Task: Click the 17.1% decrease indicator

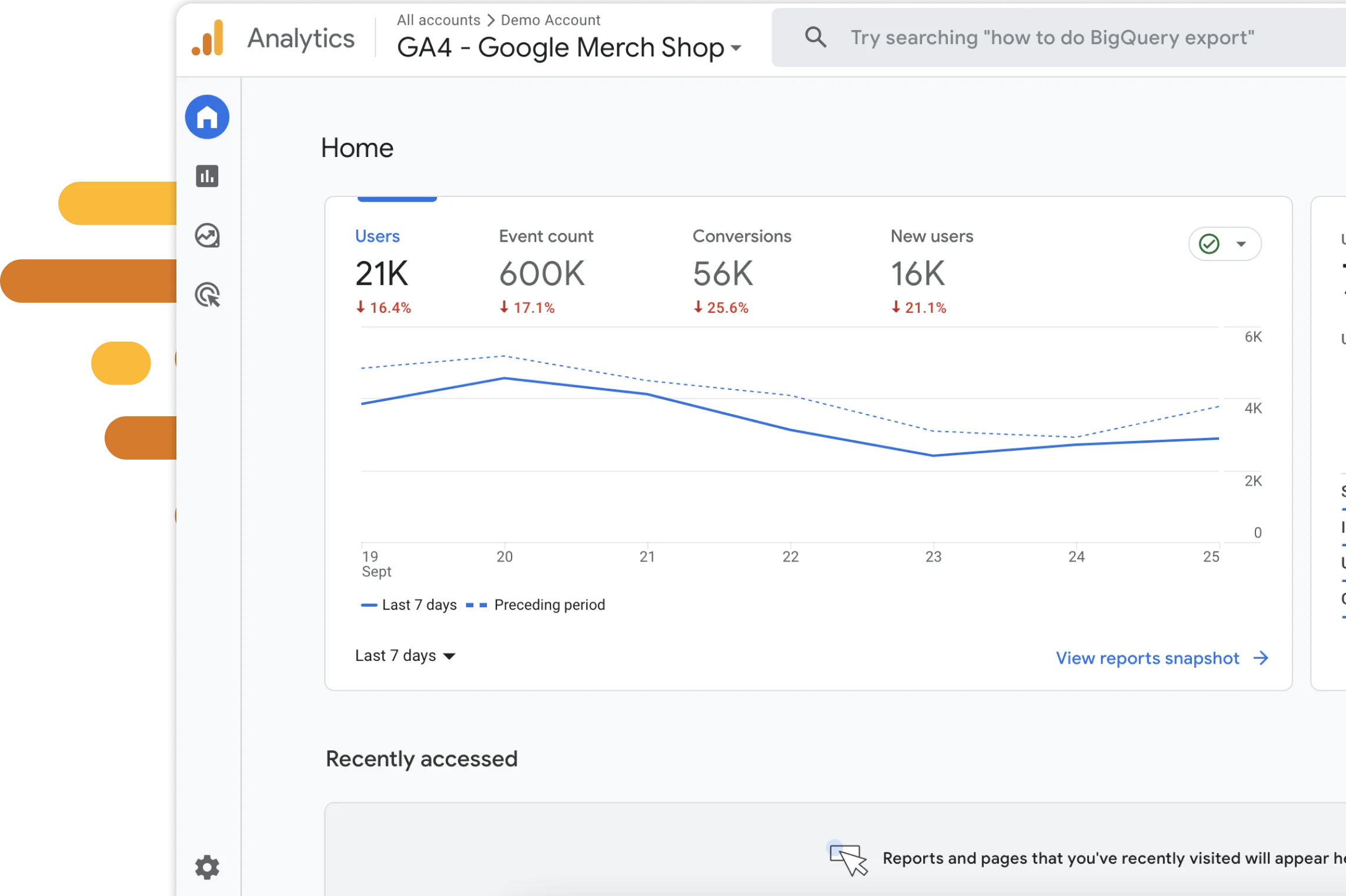Action: [527, 307]
